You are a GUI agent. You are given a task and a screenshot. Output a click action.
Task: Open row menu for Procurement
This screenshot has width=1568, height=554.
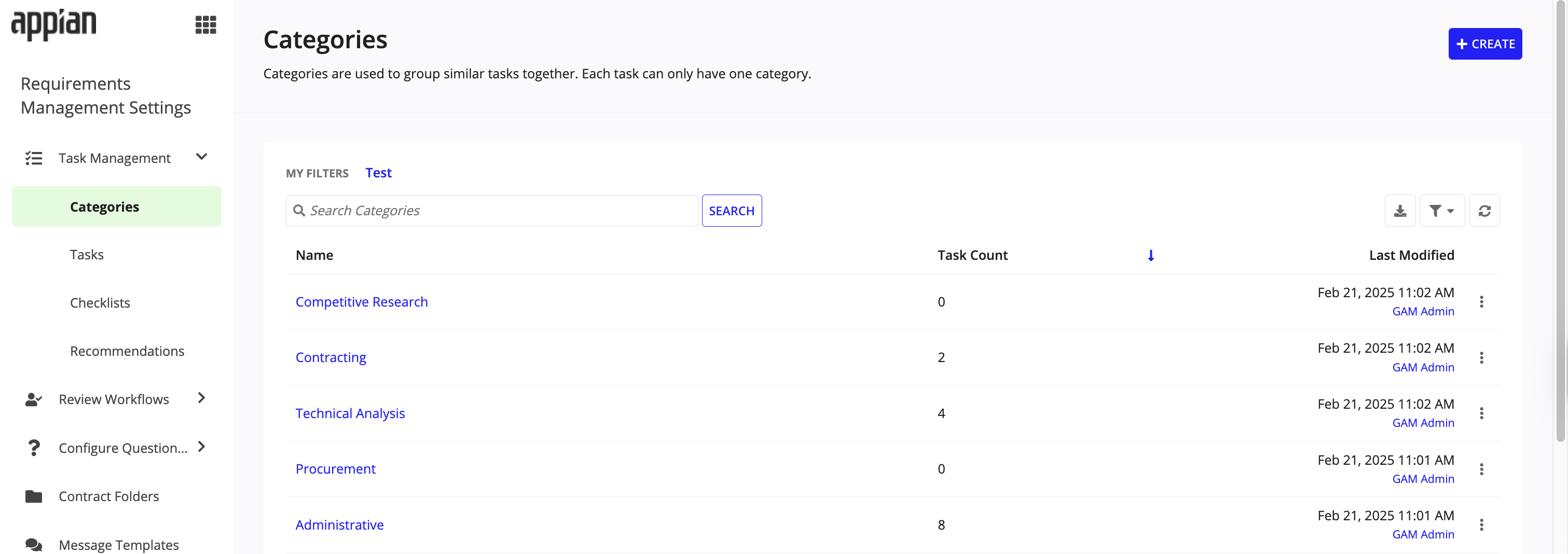pos(1481,469)
